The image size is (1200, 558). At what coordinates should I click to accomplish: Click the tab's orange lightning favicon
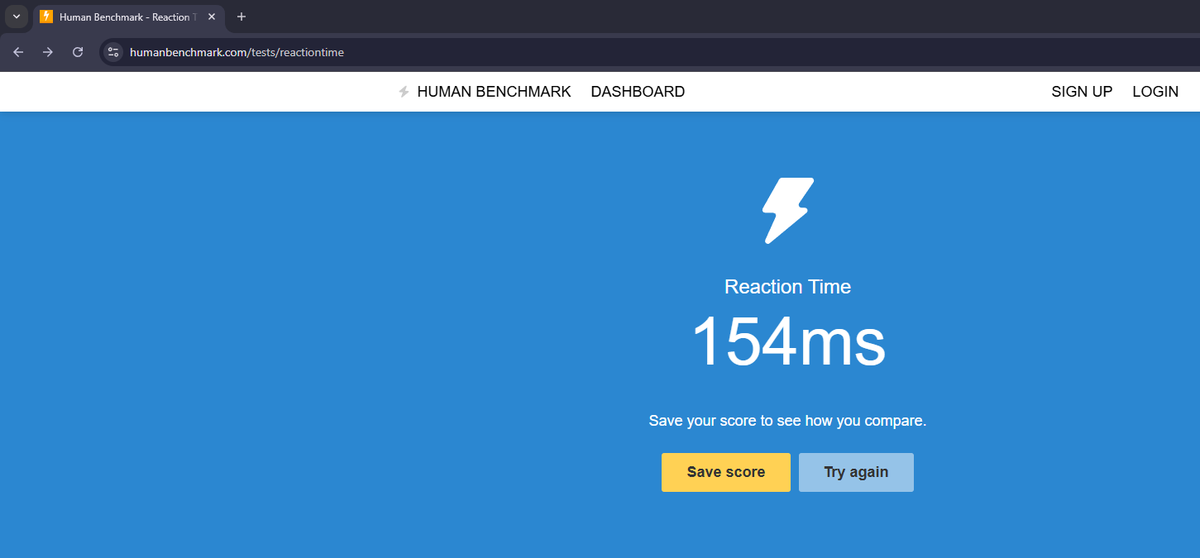tap(46, 17)
